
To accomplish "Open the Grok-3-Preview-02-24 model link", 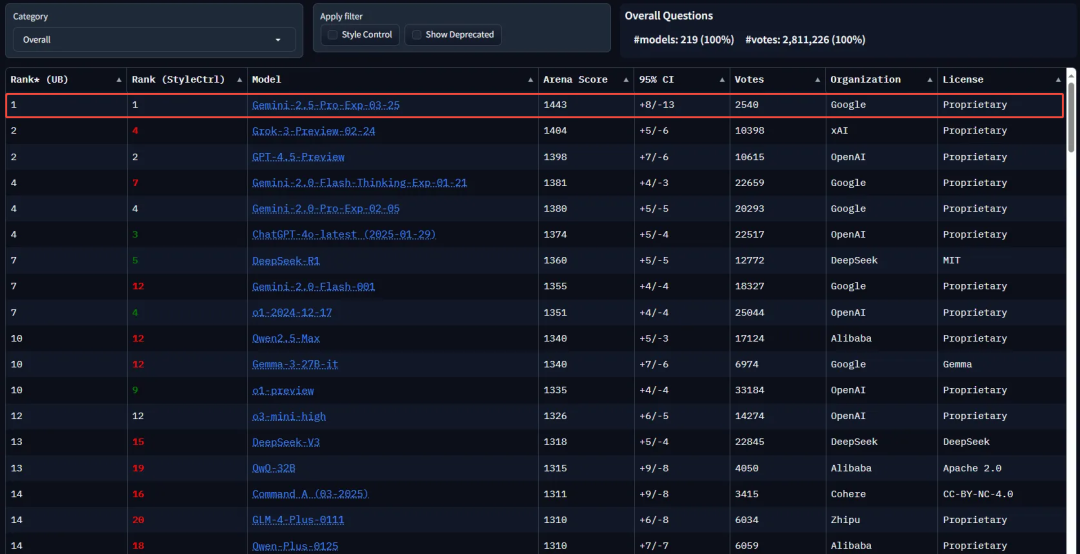I will pyautogui.click(x=313, y=131).
